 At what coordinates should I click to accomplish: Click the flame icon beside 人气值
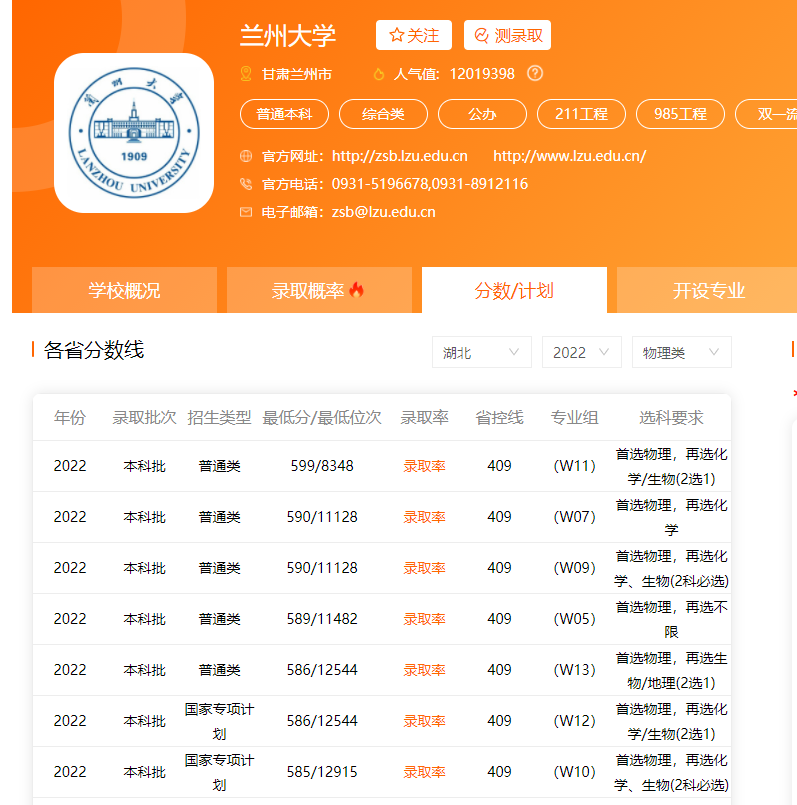tap(378, 74)
